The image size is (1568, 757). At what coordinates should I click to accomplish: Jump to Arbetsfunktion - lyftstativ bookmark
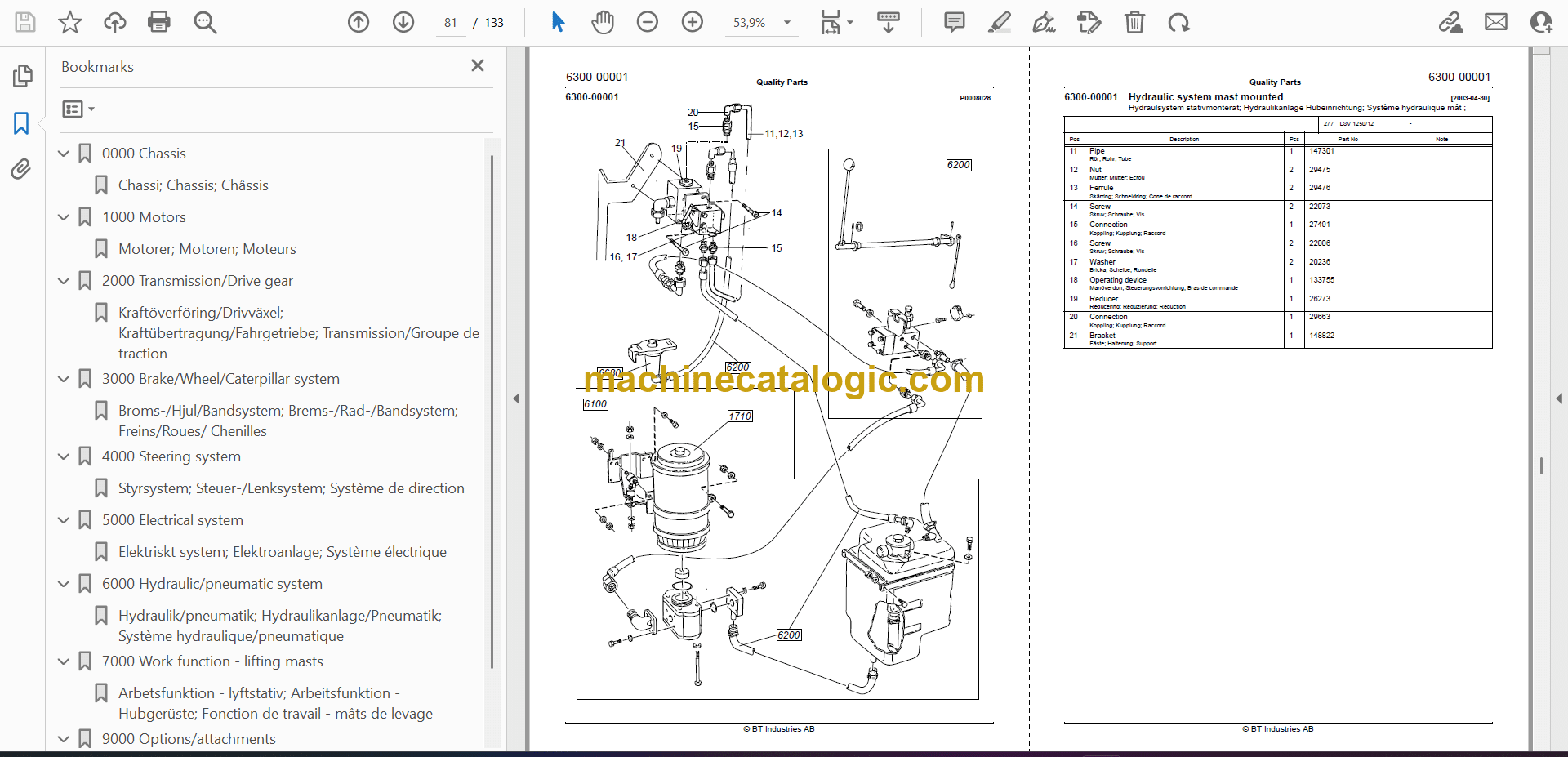(x=276, y=703)
